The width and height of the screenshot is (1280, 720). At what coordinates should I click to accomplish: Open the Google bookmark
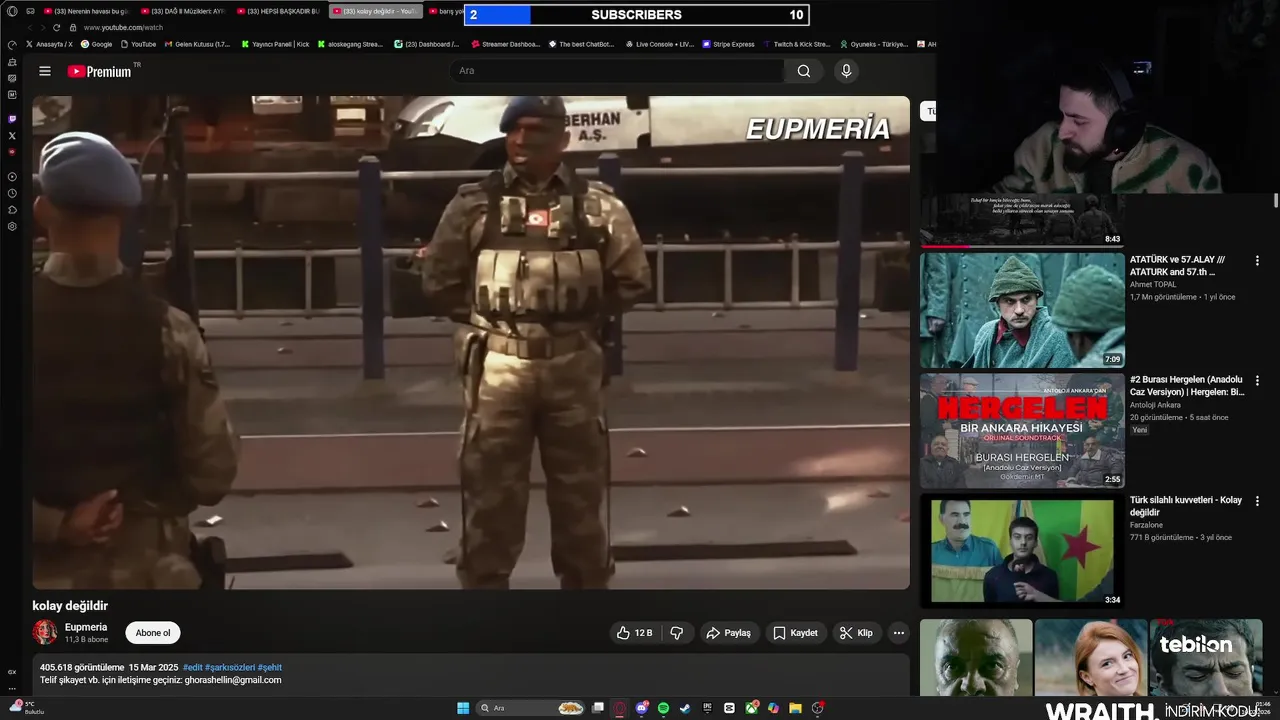97,44
